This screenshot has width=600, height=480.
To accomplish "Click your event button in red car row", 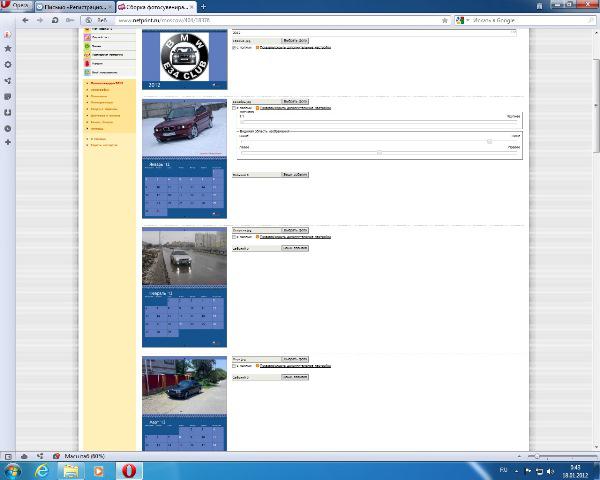I will pyautogui.click(x=295, y=175).
